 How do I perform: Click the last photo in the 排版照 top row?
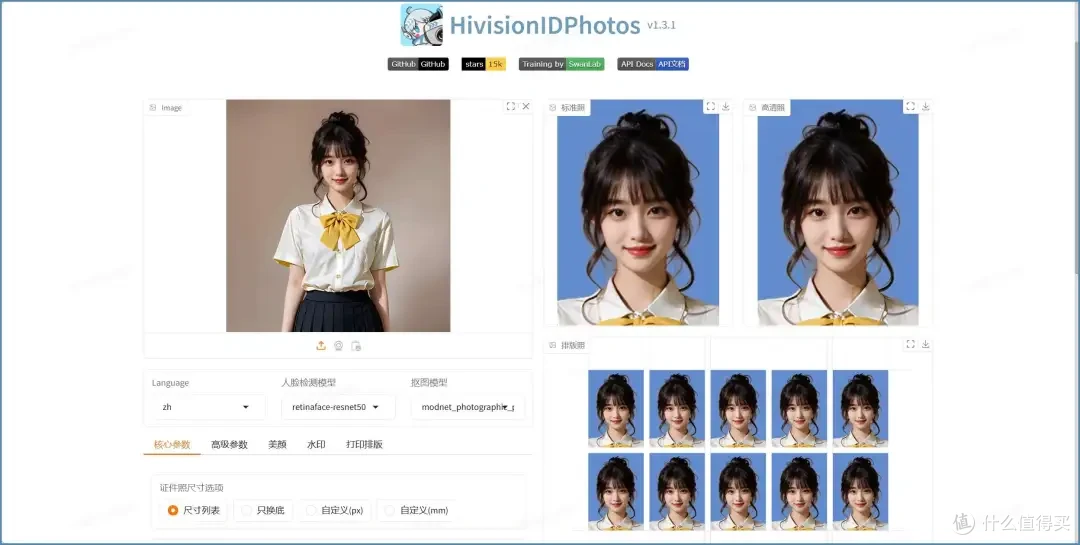point(860,409)
